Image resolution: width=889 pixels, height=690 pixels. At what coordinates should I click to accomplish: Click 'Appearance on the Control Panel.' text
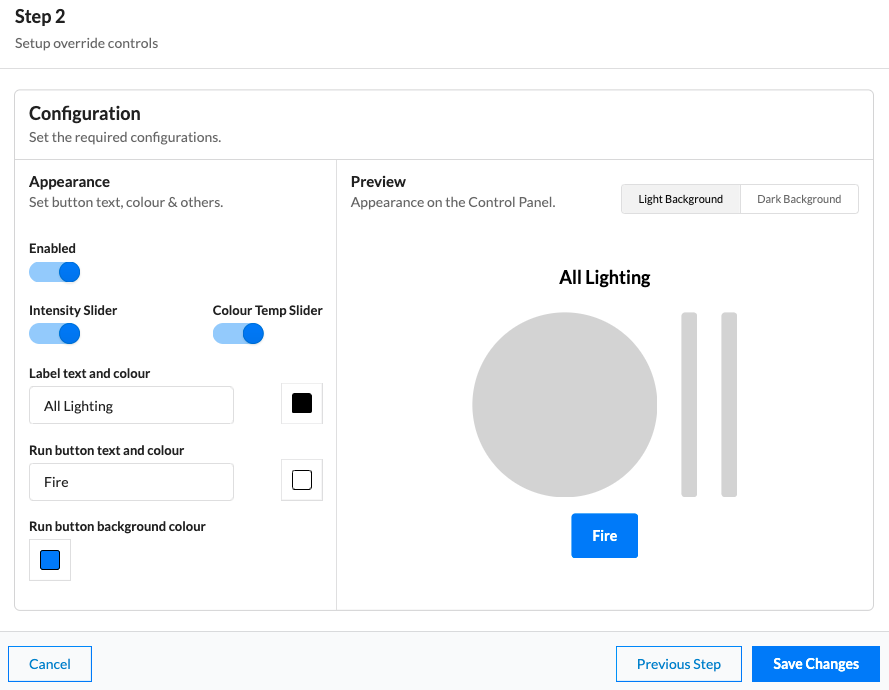click(x=453, y=202)
